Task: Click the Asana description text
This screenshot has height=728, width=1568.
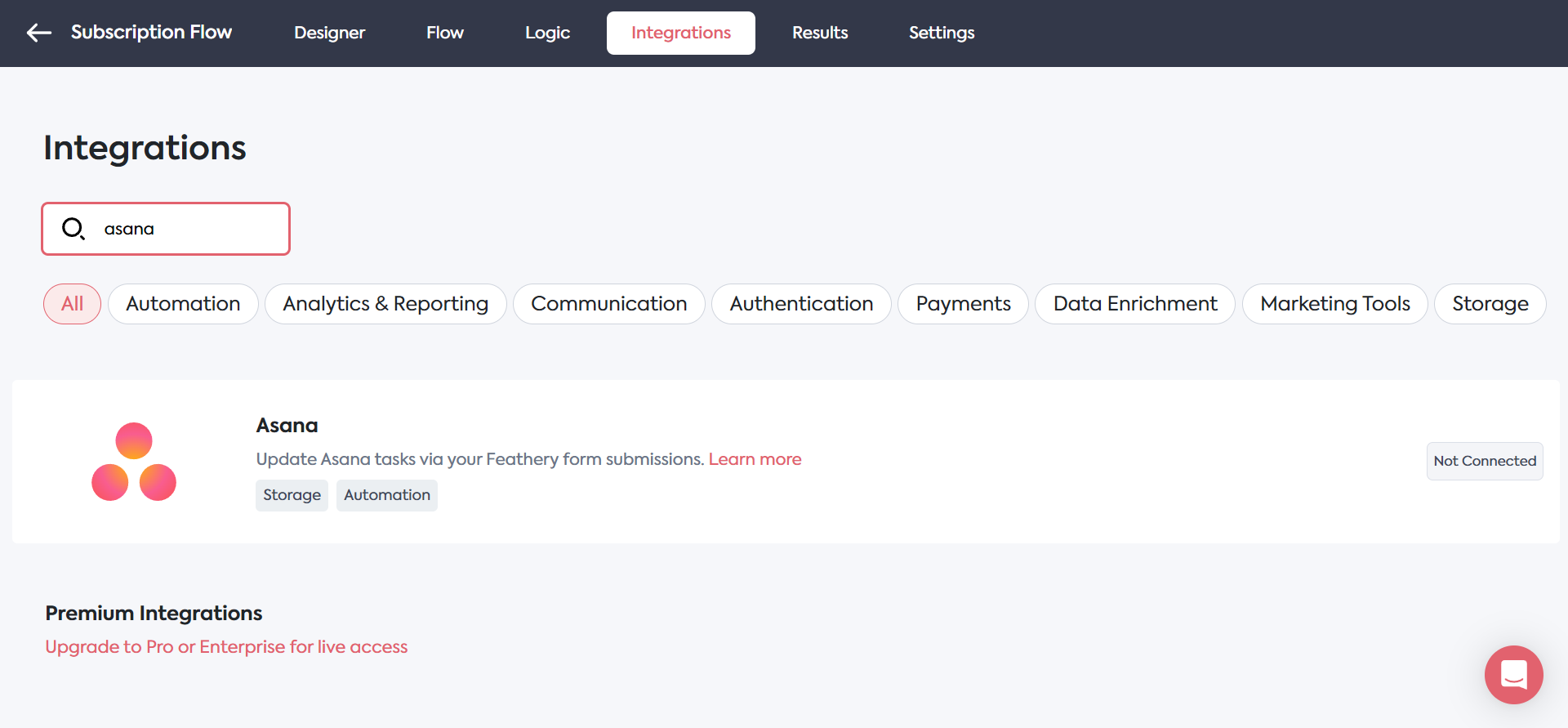Action: click(x=480, y=459)
